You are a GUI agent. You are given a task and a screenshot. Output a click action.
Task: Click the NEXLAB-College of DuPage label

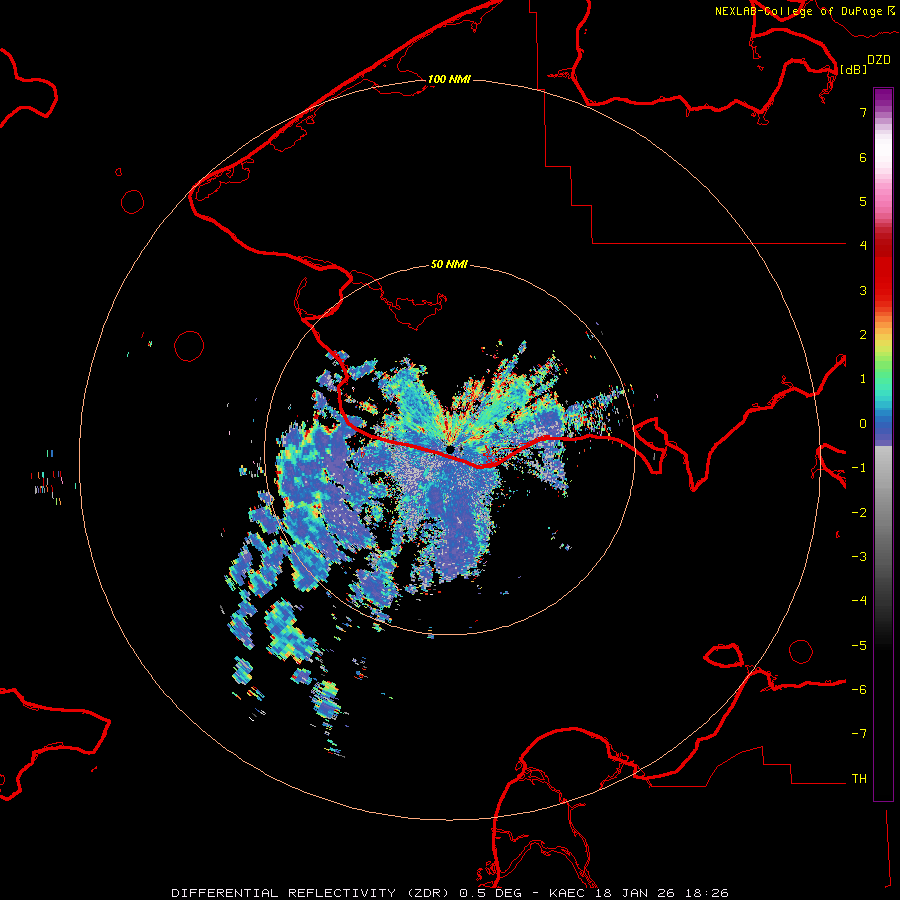(x=800, y=11)
